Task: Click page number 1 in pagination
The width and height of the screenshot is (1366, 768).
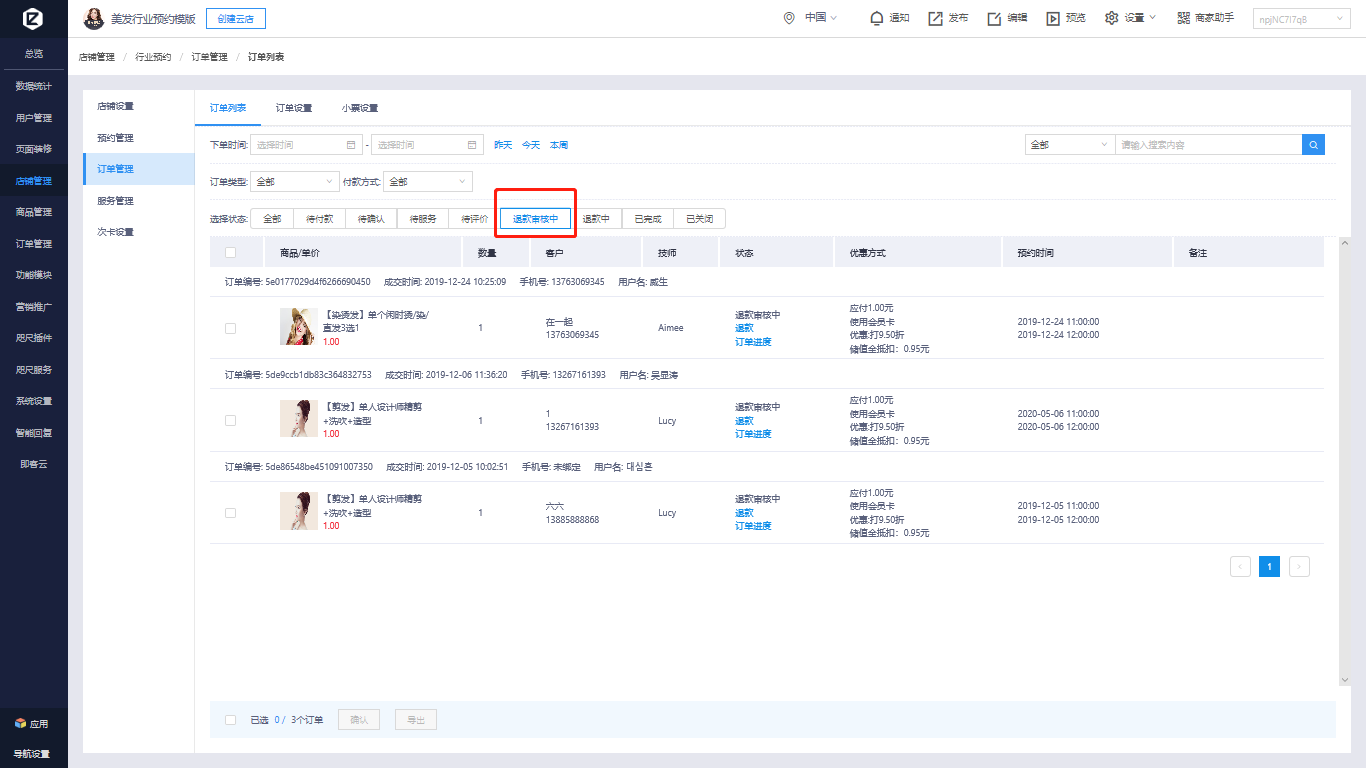Action: [1269, 566]
